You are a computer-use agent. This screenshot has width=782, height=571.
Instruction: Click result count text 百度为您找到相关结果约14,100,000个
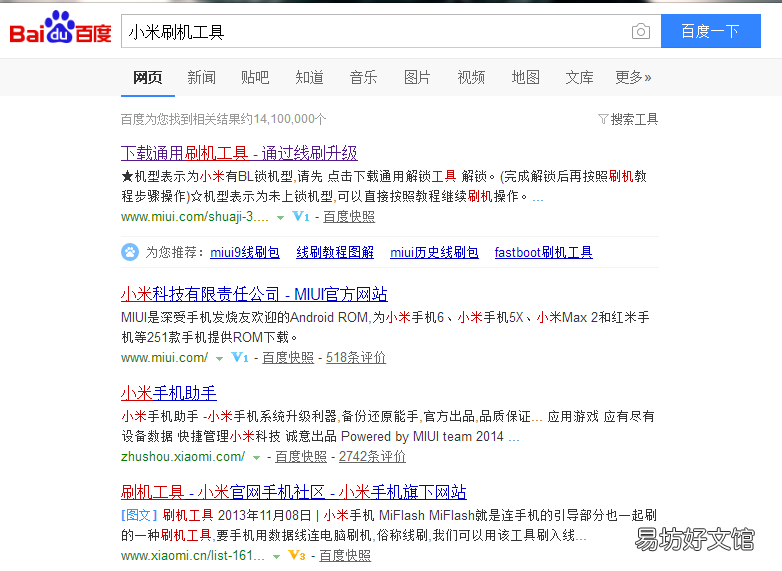pyautogui.click(x=223, y=119)
